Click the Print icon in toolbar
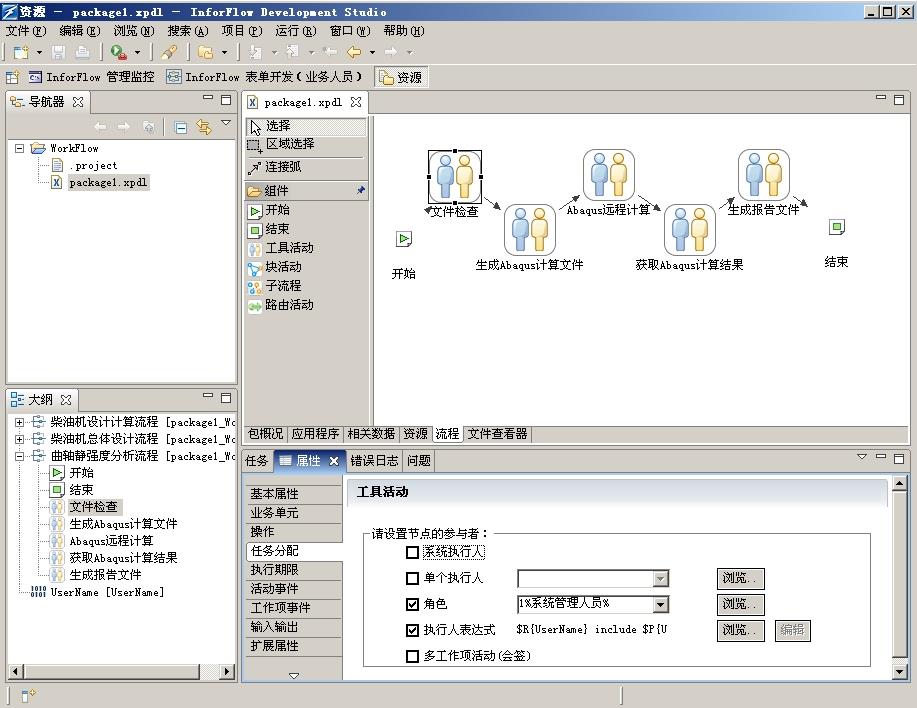 click(82, 53)
